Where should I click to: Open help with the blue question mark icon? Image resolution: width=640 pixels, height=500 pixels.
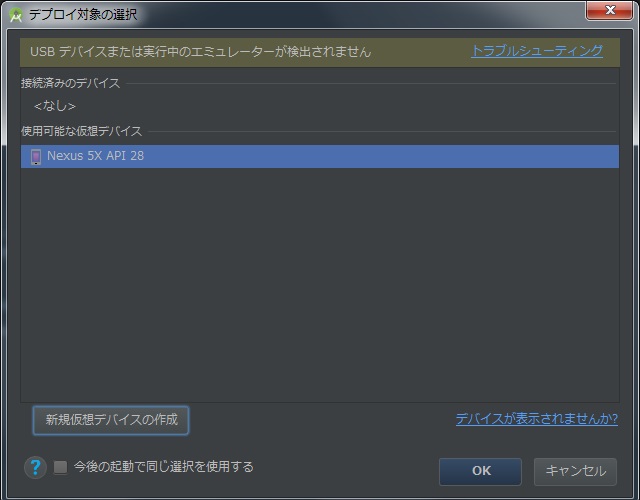click(x=36, y=467)
